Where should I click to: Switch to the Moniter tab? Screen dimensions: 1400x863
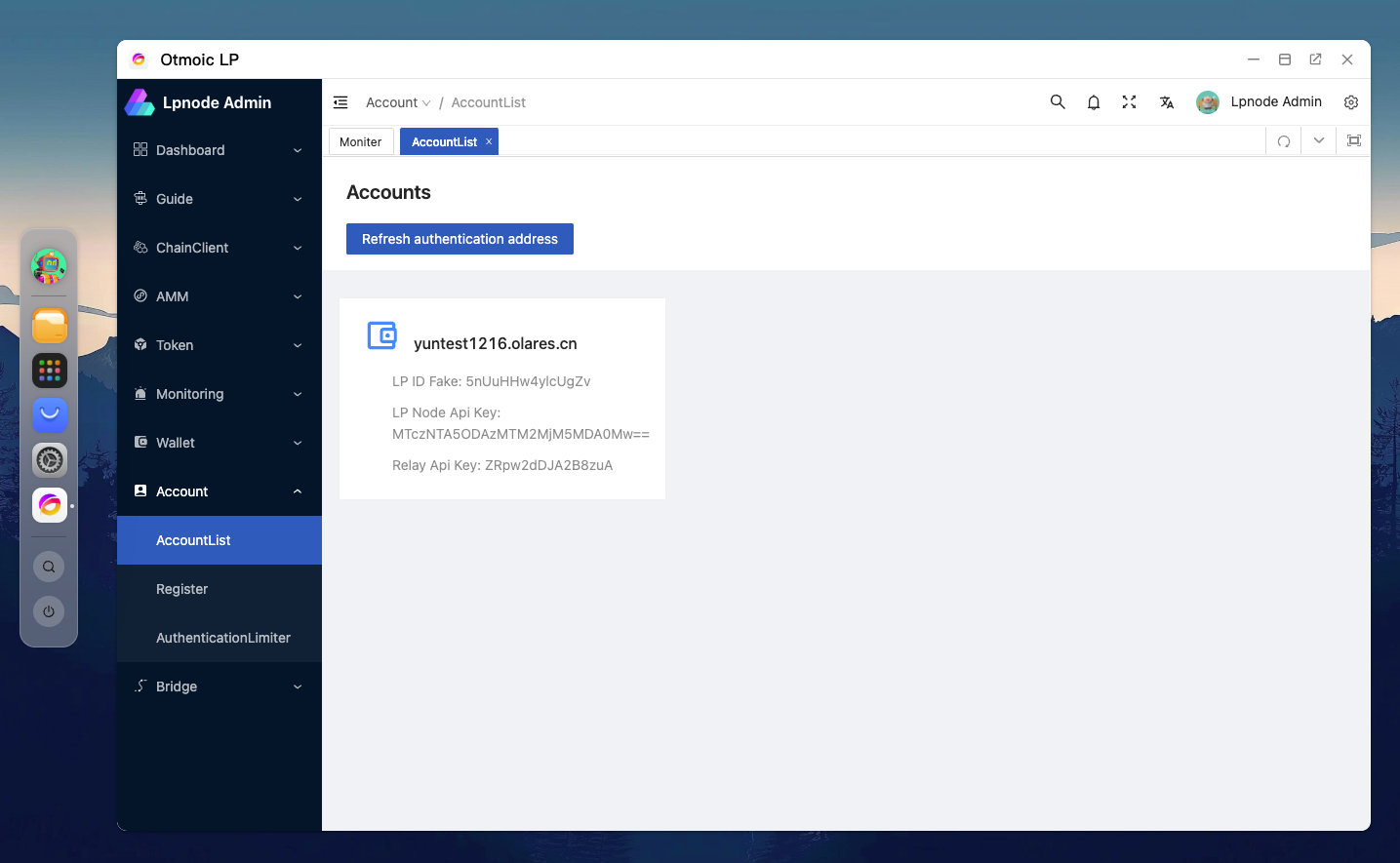click(x=361, y=142)
